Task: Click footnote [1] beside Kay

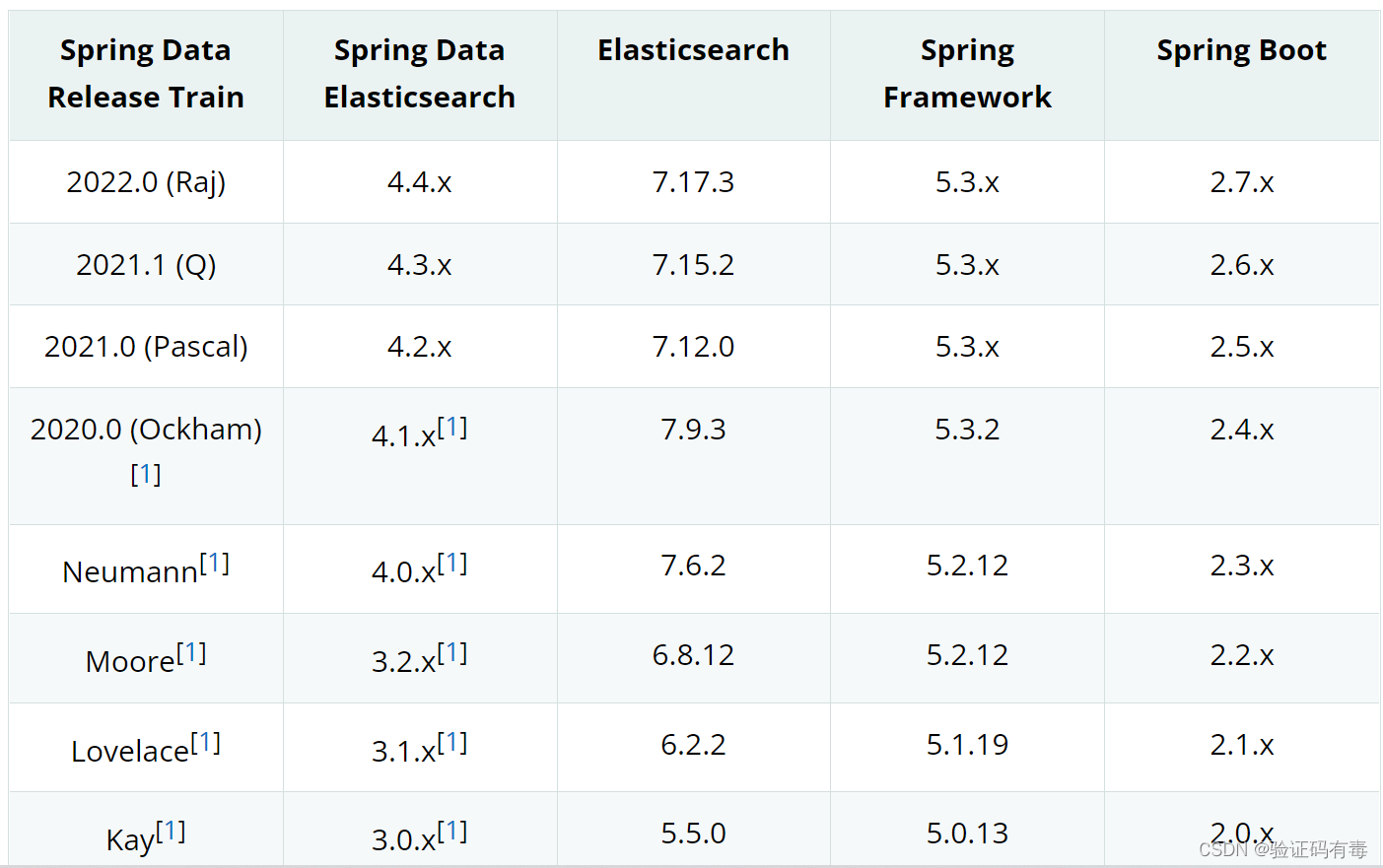Action: point(171,832)
